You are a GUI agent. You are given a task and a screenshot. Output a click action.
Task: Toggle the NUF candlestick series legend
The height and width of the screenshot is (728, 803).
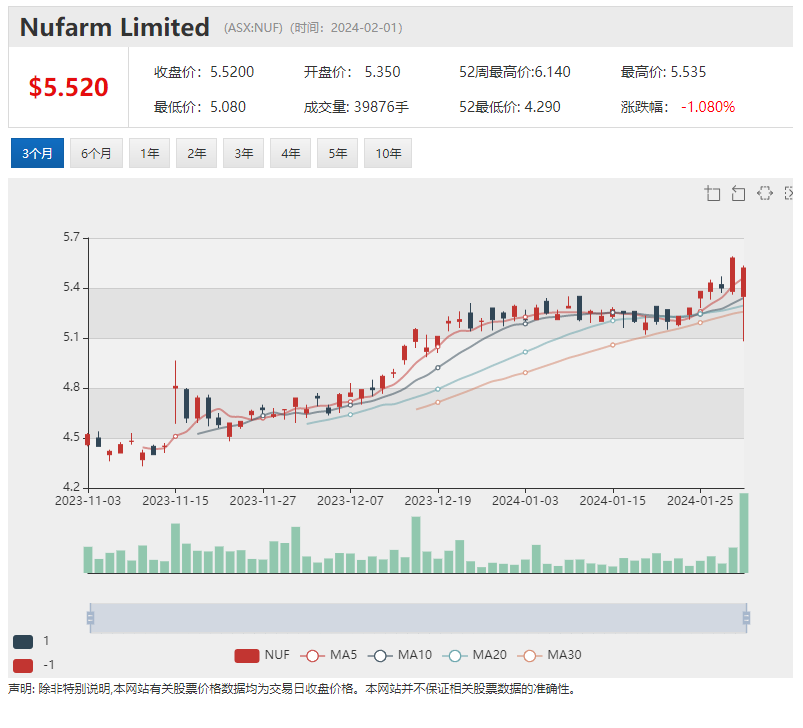262,655
